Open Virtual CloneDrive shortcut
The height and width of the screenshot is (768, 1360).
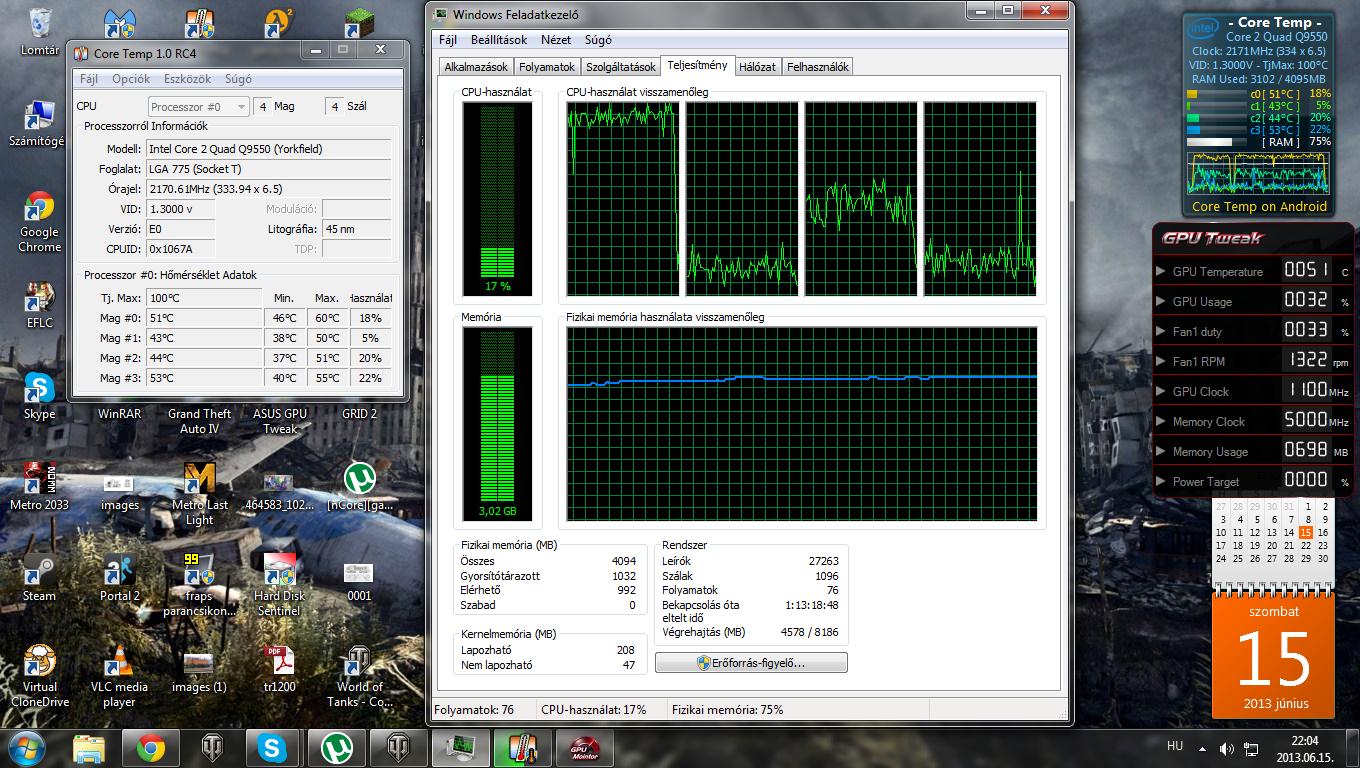[x=39, y=677]
